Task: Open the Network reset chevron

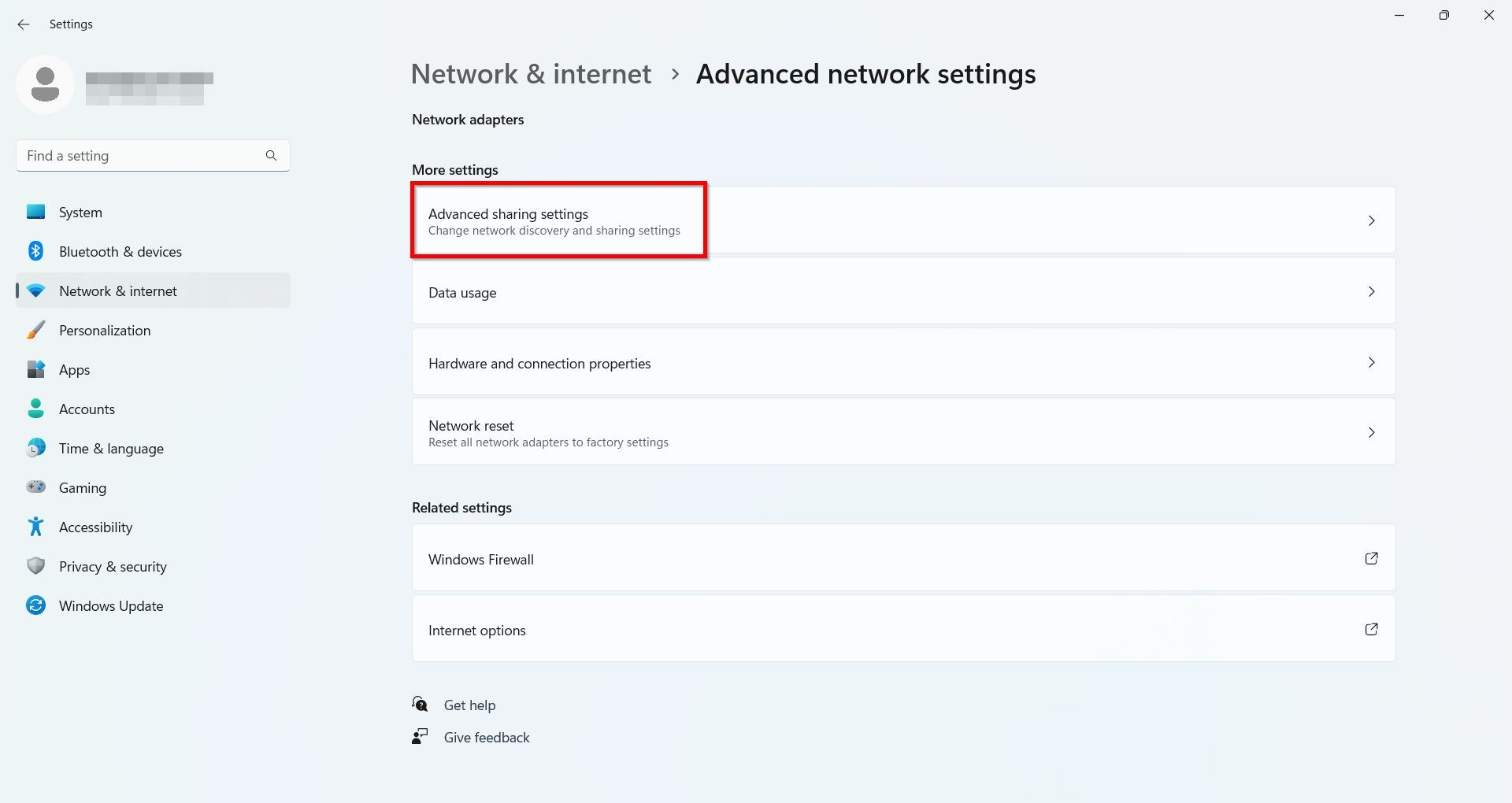Action: [1371, 432]
